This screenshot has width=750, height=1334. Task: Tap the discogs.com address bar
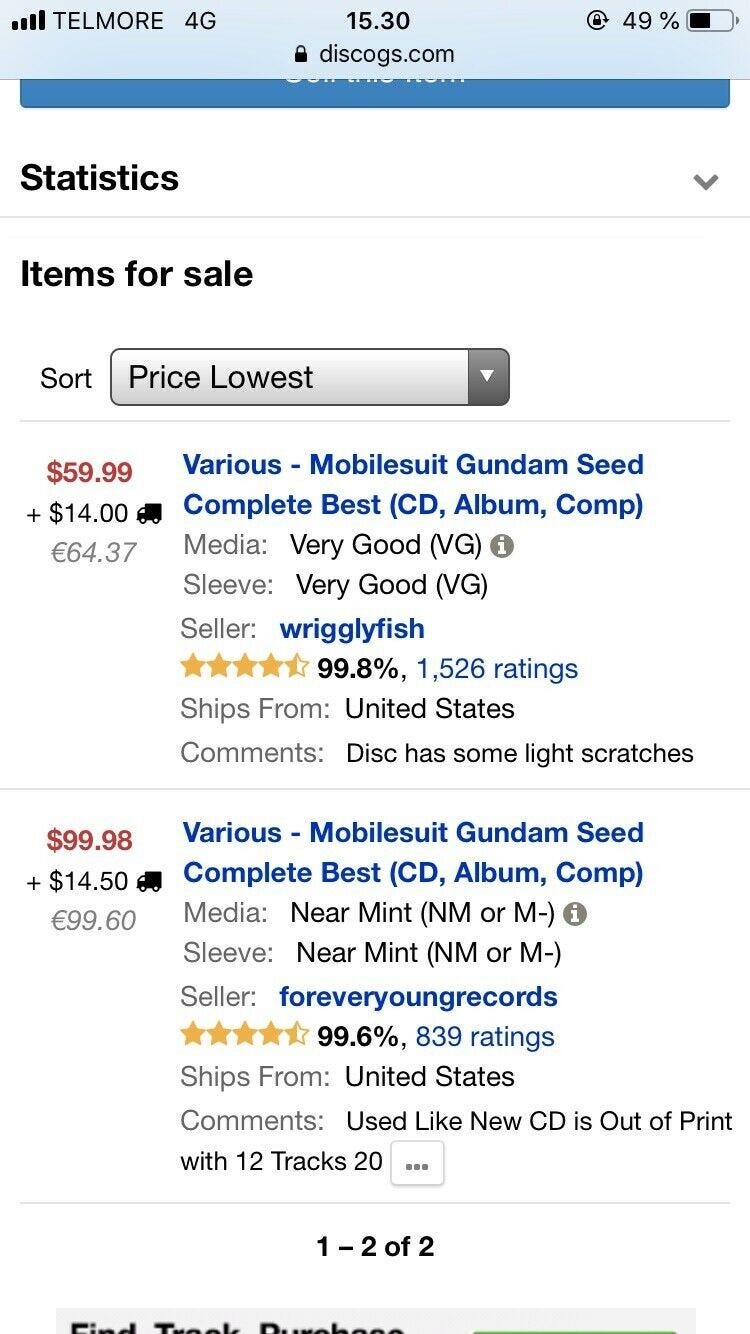tap(375, 54)
